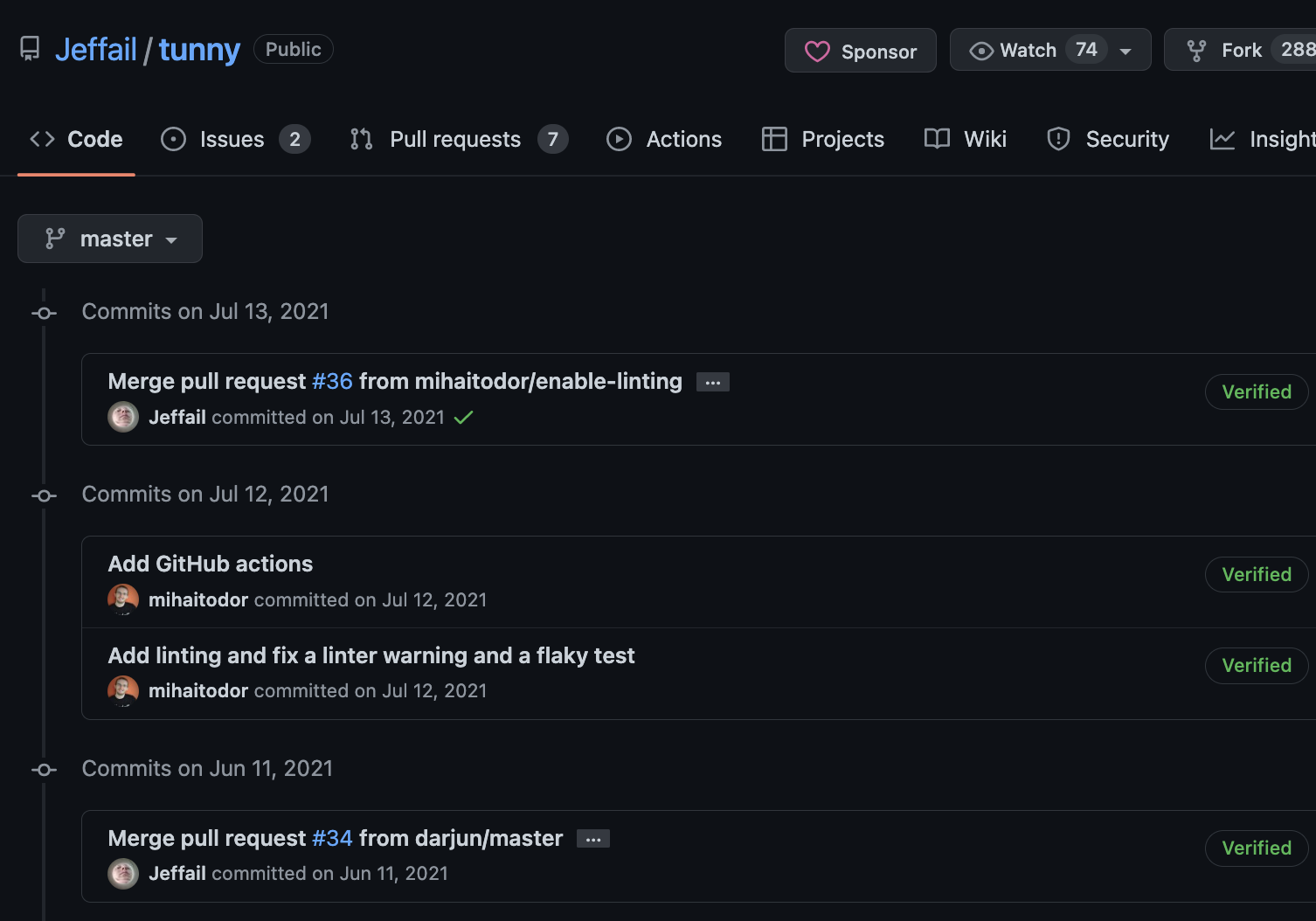The height and width of the screenshot is (921, 1316).
Task: Click the repository book icon beside Jeffail
Action: coord(30,49)
